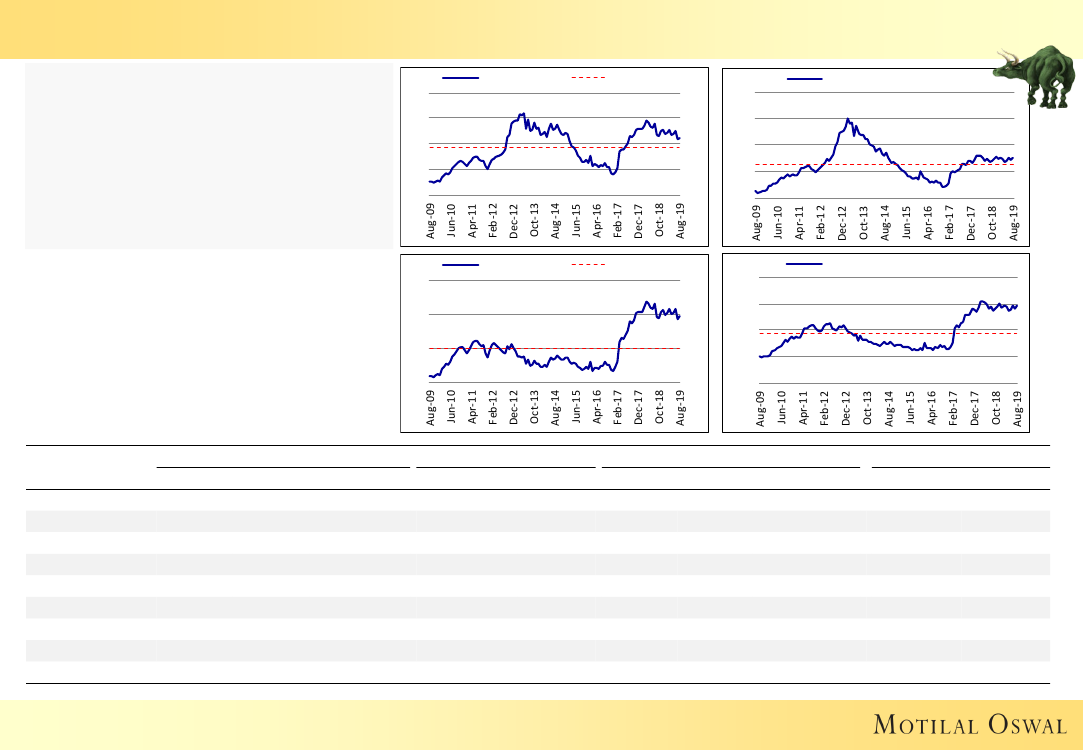Select blue legend line in top-left chart
1083x750 pixels.
460,77
